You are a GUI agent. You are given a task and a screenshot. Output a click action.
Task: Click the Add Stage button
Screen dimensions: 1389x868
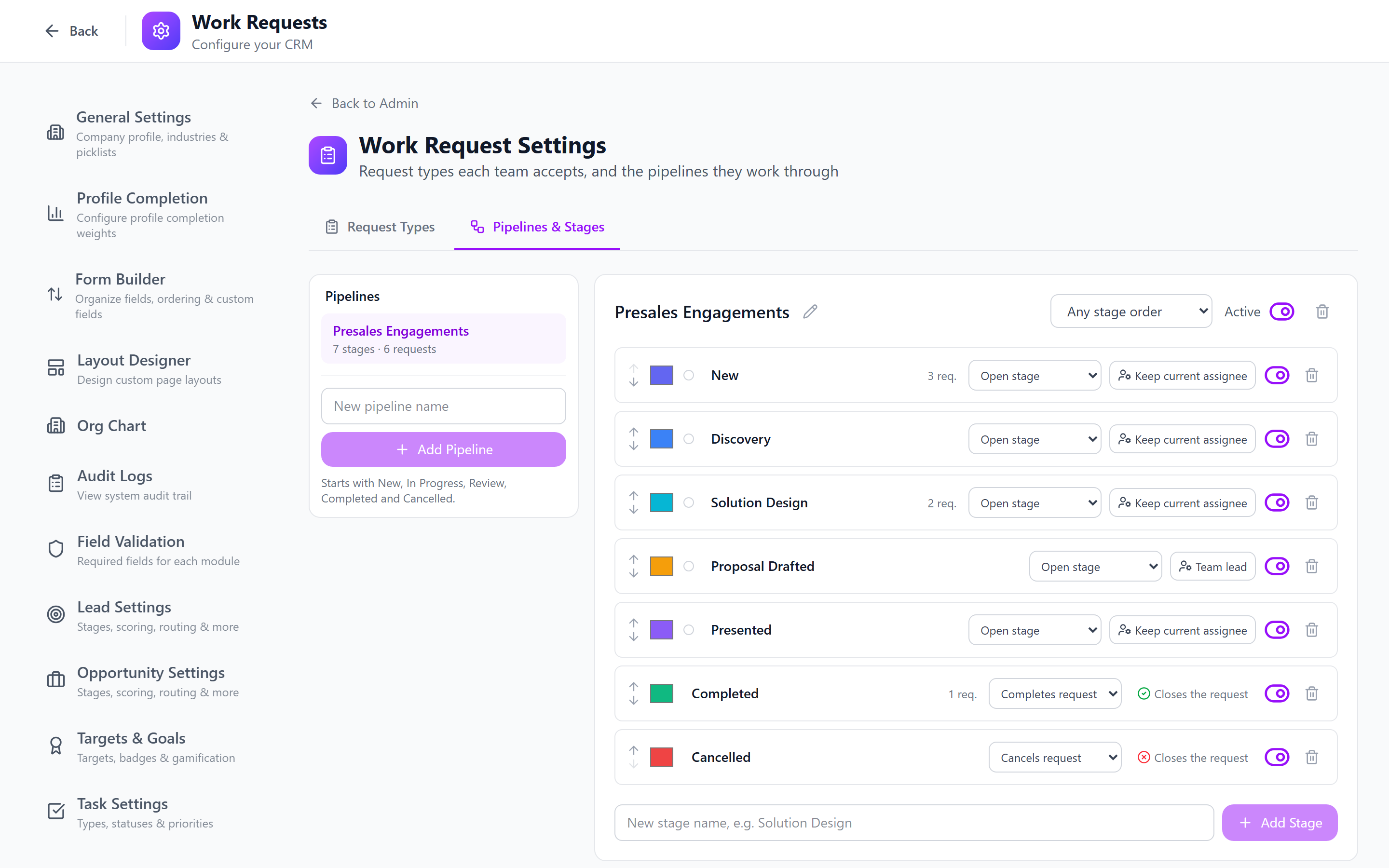[x=1280, y=823]
